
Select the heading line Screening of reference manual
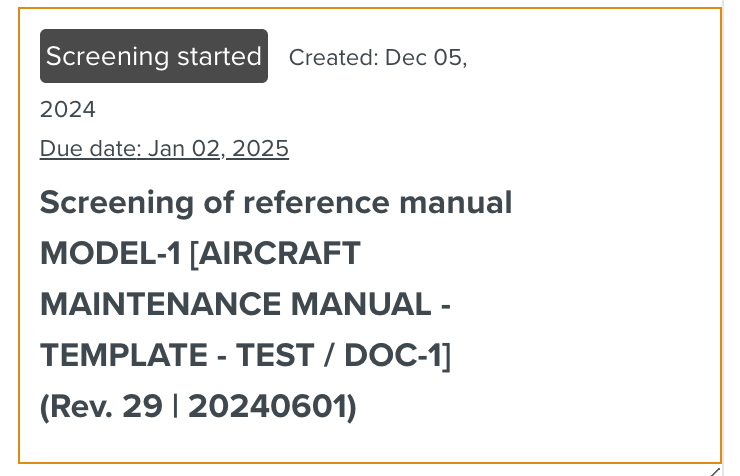pyautogui.click(x=276, y=203)
